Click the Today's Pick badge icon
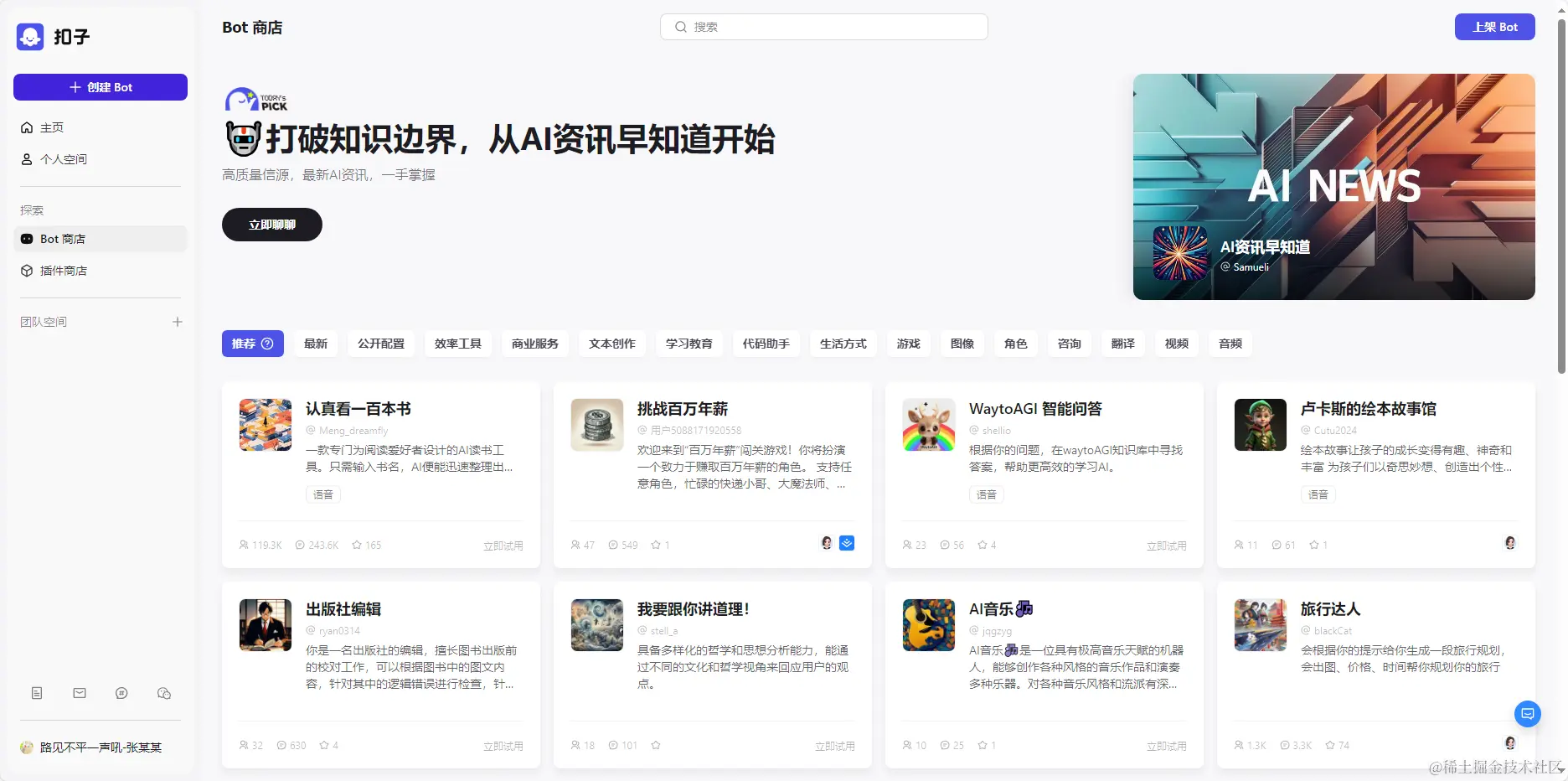This screenshot has width=1568, height=781. (256, 100)
